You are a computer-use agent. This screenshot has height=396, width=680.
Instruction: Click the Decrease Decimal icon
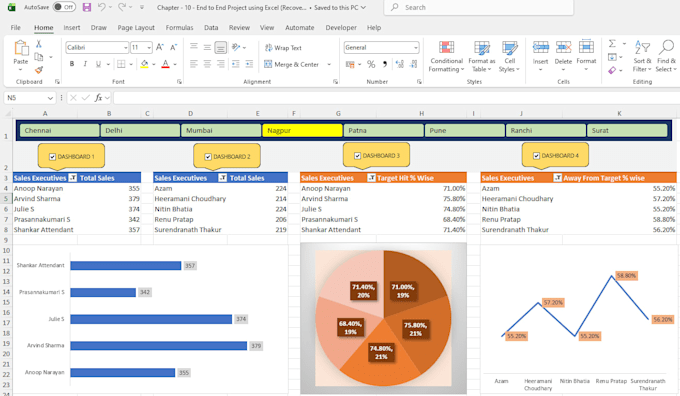[414, 64]
